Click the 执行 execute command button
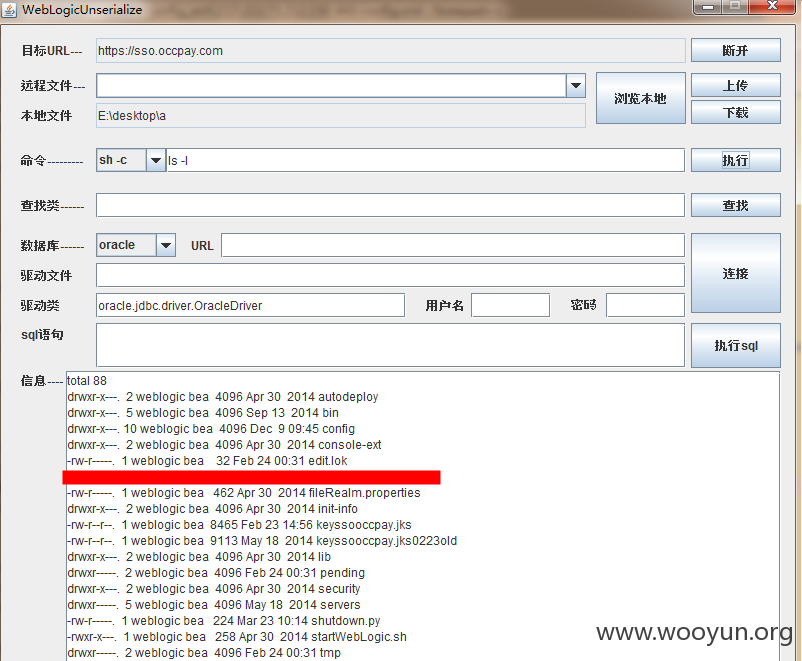Viewport: 802px width, 661px height. coord(736,160)
